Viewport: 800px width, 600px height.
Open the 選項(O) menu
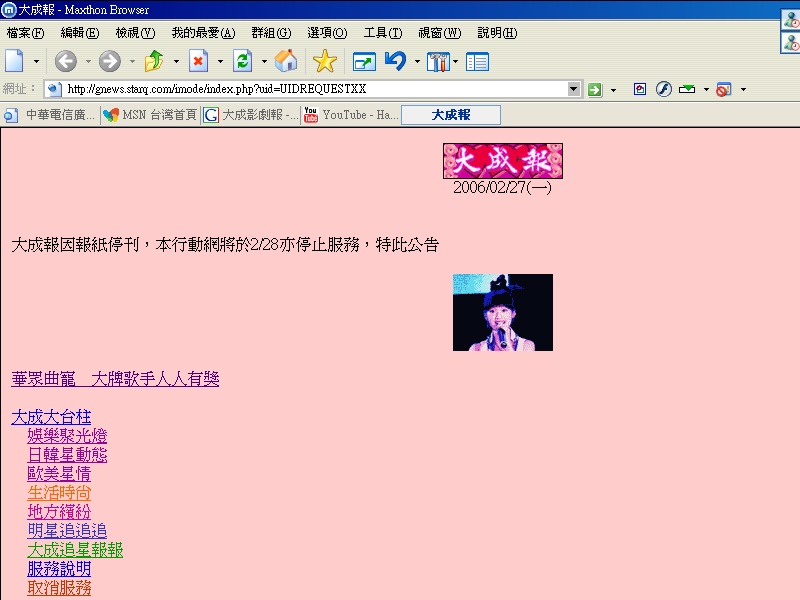tap(327, 33)
